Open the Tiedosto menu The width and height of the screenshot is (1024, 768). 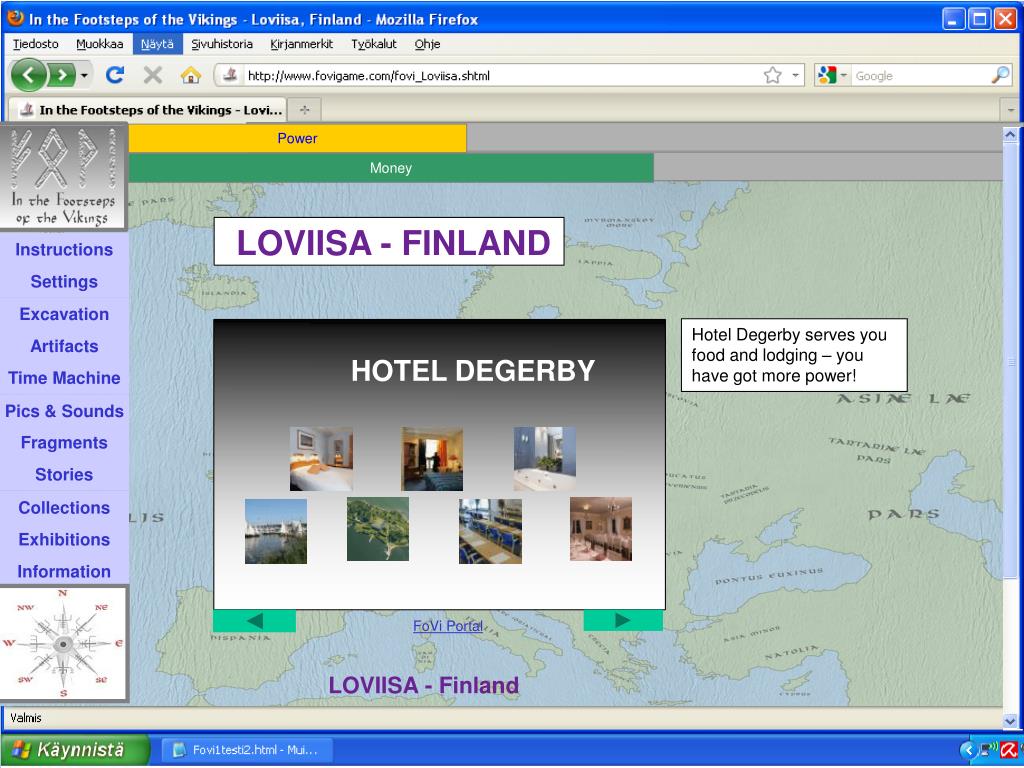[x=36, y=44]
